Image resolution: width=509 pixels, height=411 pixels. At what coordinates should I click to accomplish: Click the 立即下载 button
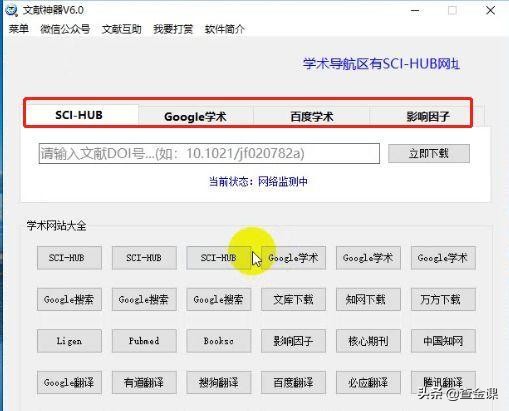[x=429, y=154]
